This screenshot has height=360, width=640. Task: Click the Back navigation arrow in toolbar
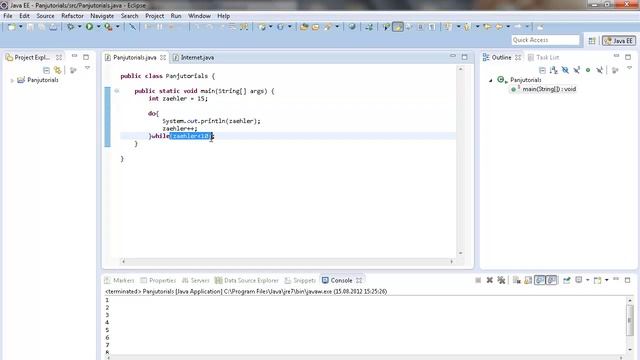[x=499, y=27]
